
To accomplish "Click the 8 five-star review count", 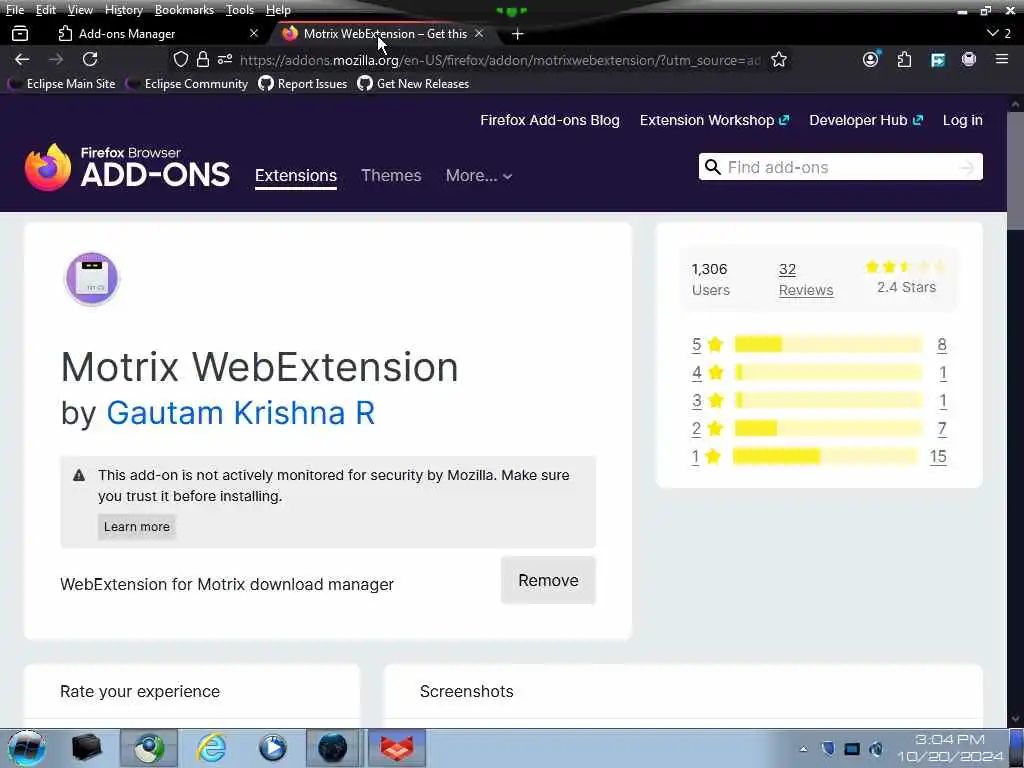I will point(942,344).
